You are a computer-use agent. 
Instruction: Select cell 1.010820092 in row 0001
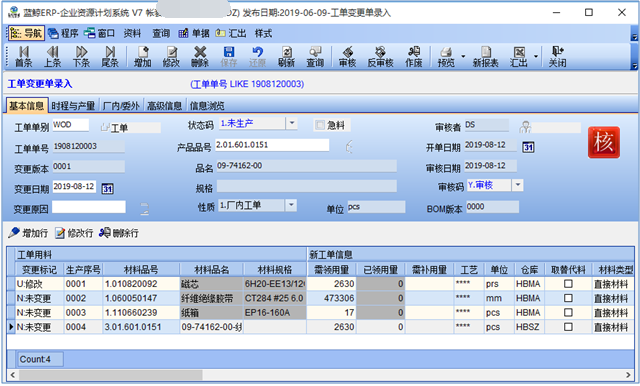point(141,284)
